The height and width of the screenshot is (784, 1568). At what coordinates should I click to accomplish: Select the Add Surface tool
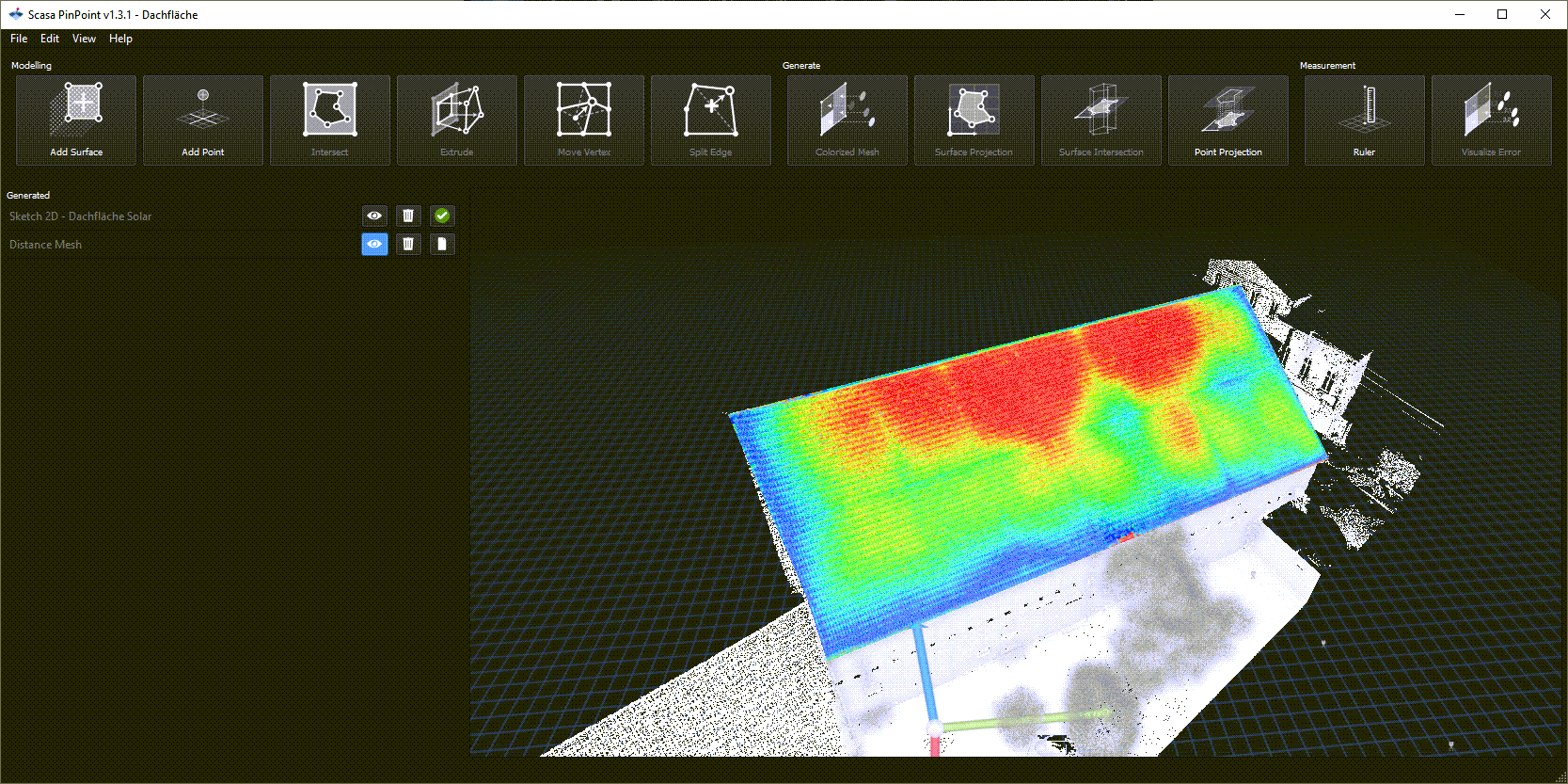[x=76, y=120]
